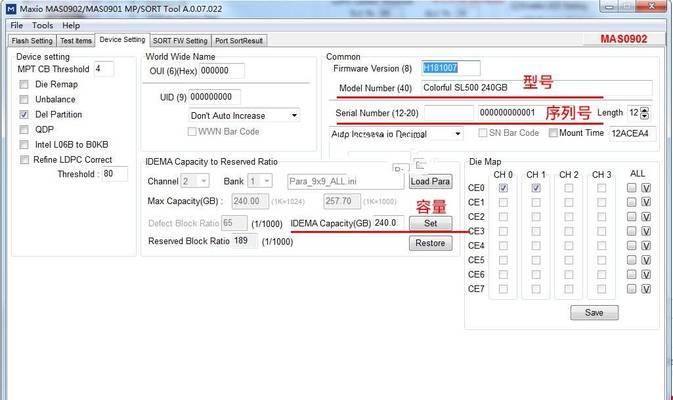Image resolution: width=673 pixels, height=400 pixels.
Task: Enable Refine LDPC Correct checkbox
Action: pos(24,160)
